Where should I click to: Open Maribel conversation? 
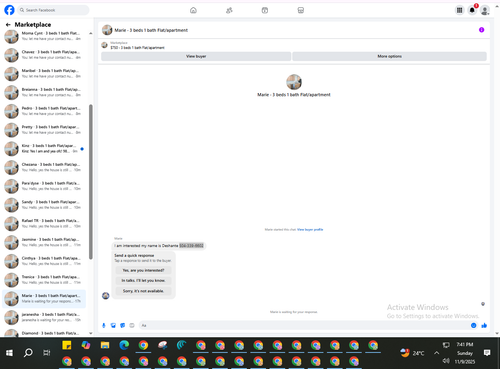pos(44,73)
